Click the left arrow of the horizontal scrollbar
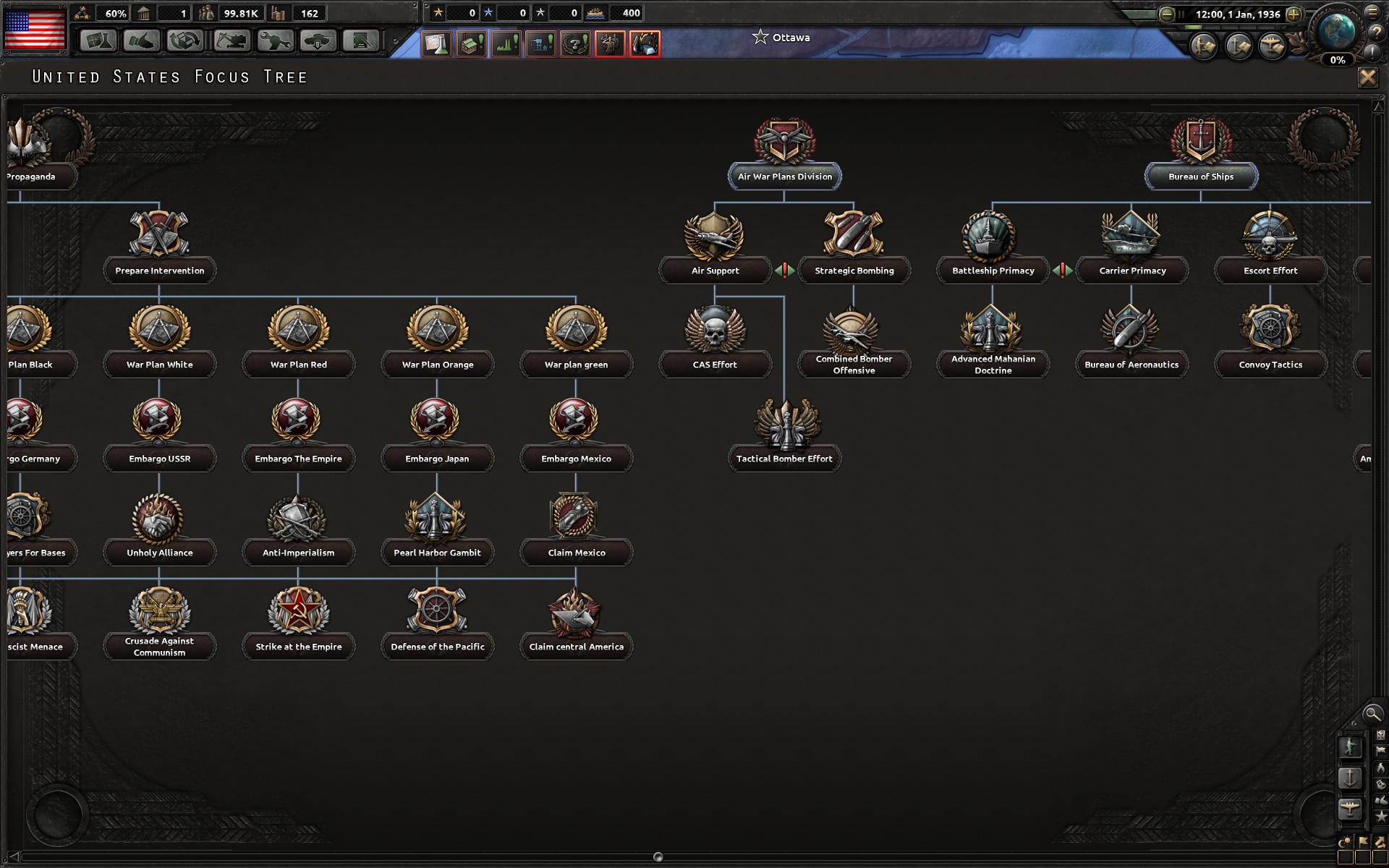This screenshot has height=868, width=1389. point(13,857)
